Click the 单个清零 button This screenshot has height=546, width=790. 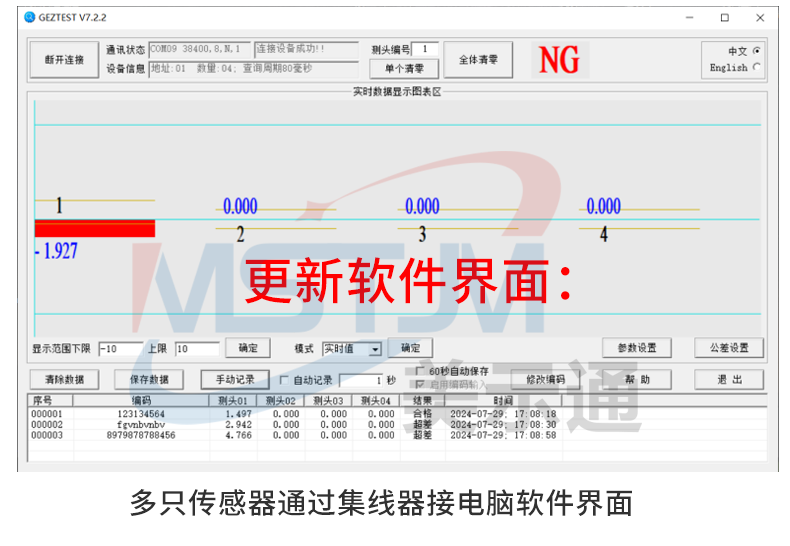404,69
